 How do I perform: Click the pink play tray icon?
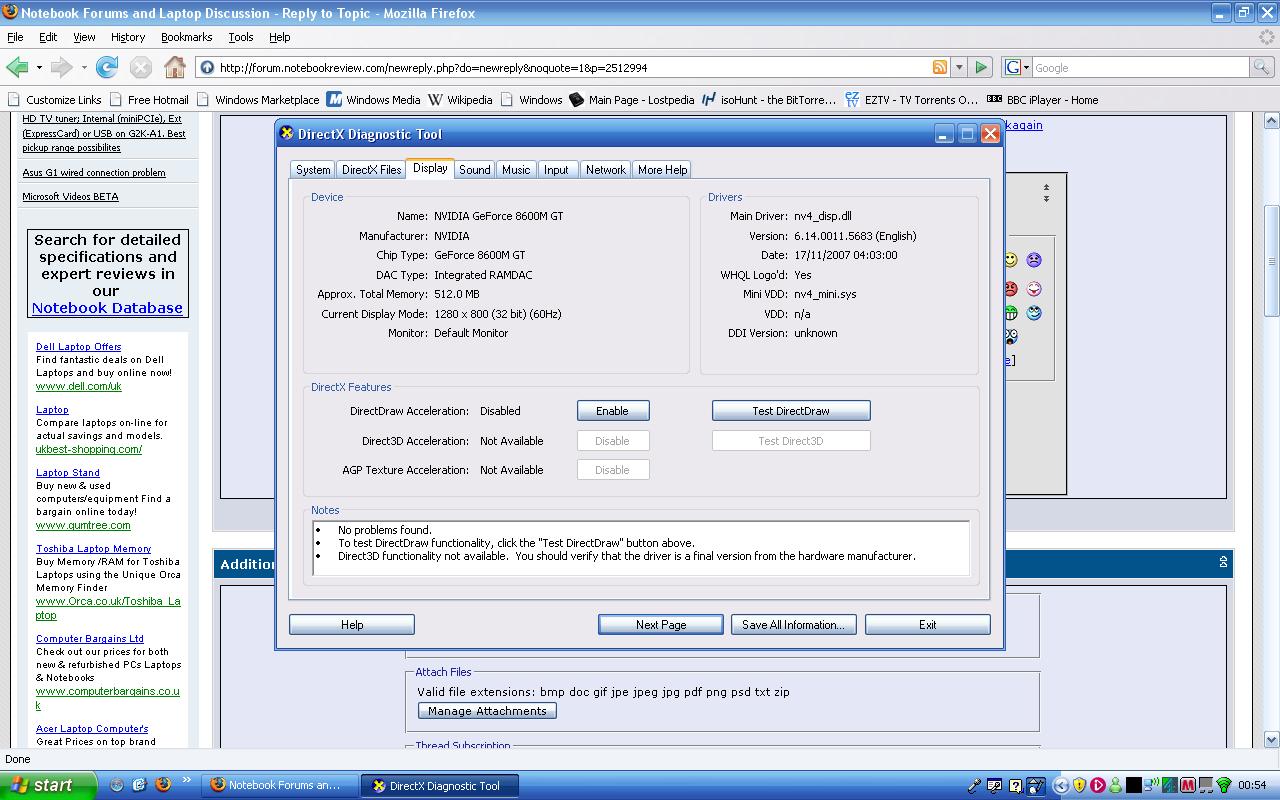point(1097,786)
